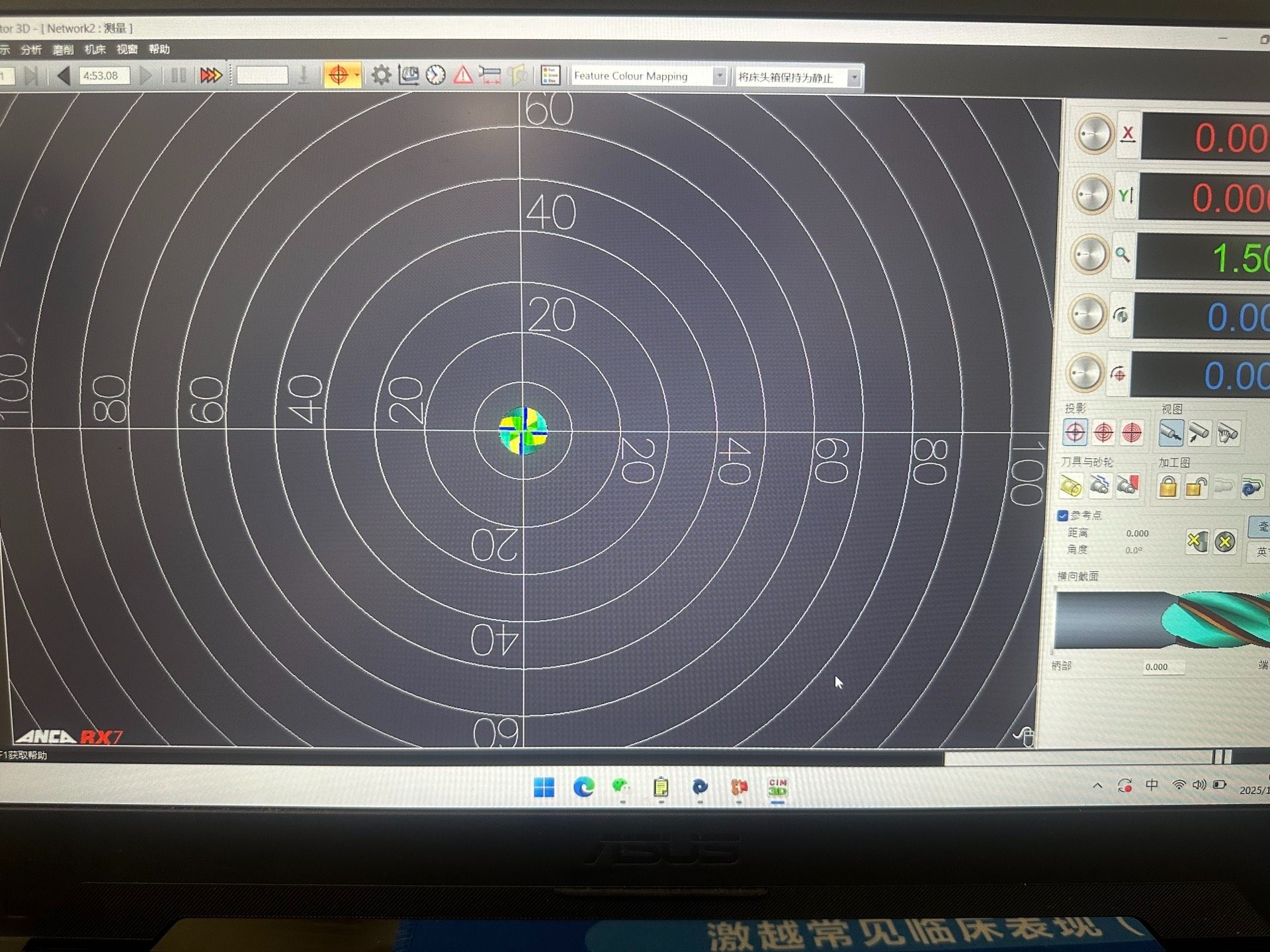This screenshot has width=1270, height=952.
Task: Expand the 将床头箱保持为静止 dropdown
Action: tap(854, 78)
